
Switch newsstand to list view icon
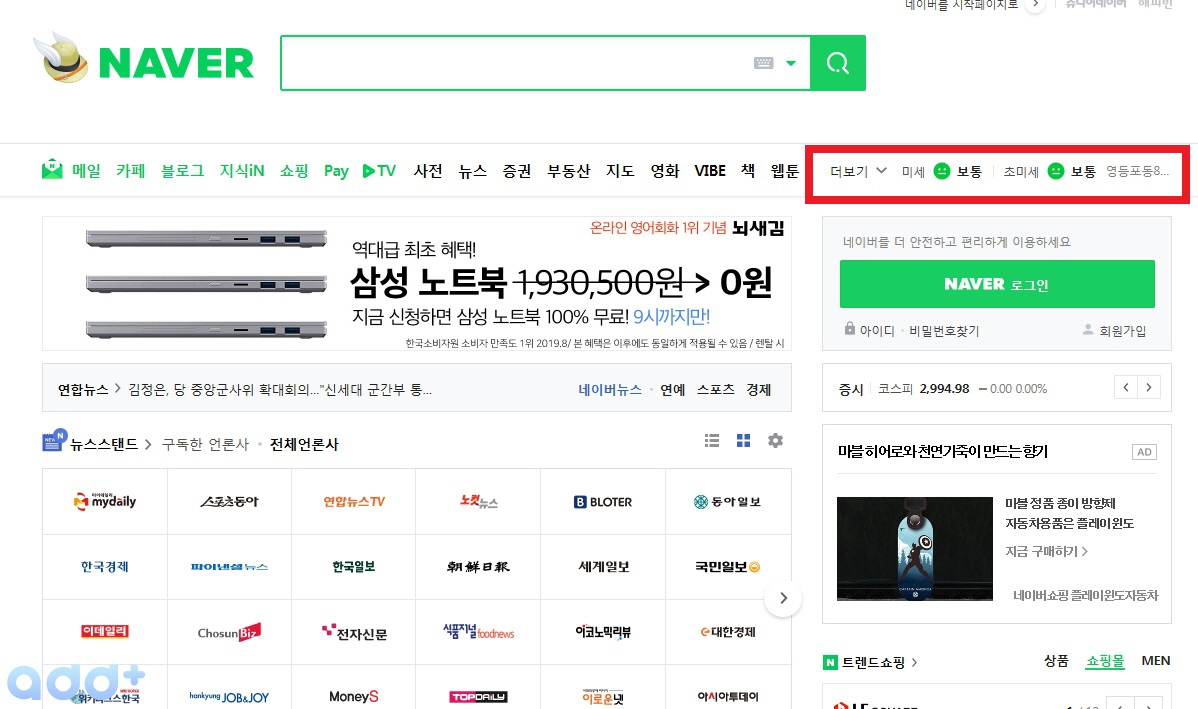tap(712, 441)
